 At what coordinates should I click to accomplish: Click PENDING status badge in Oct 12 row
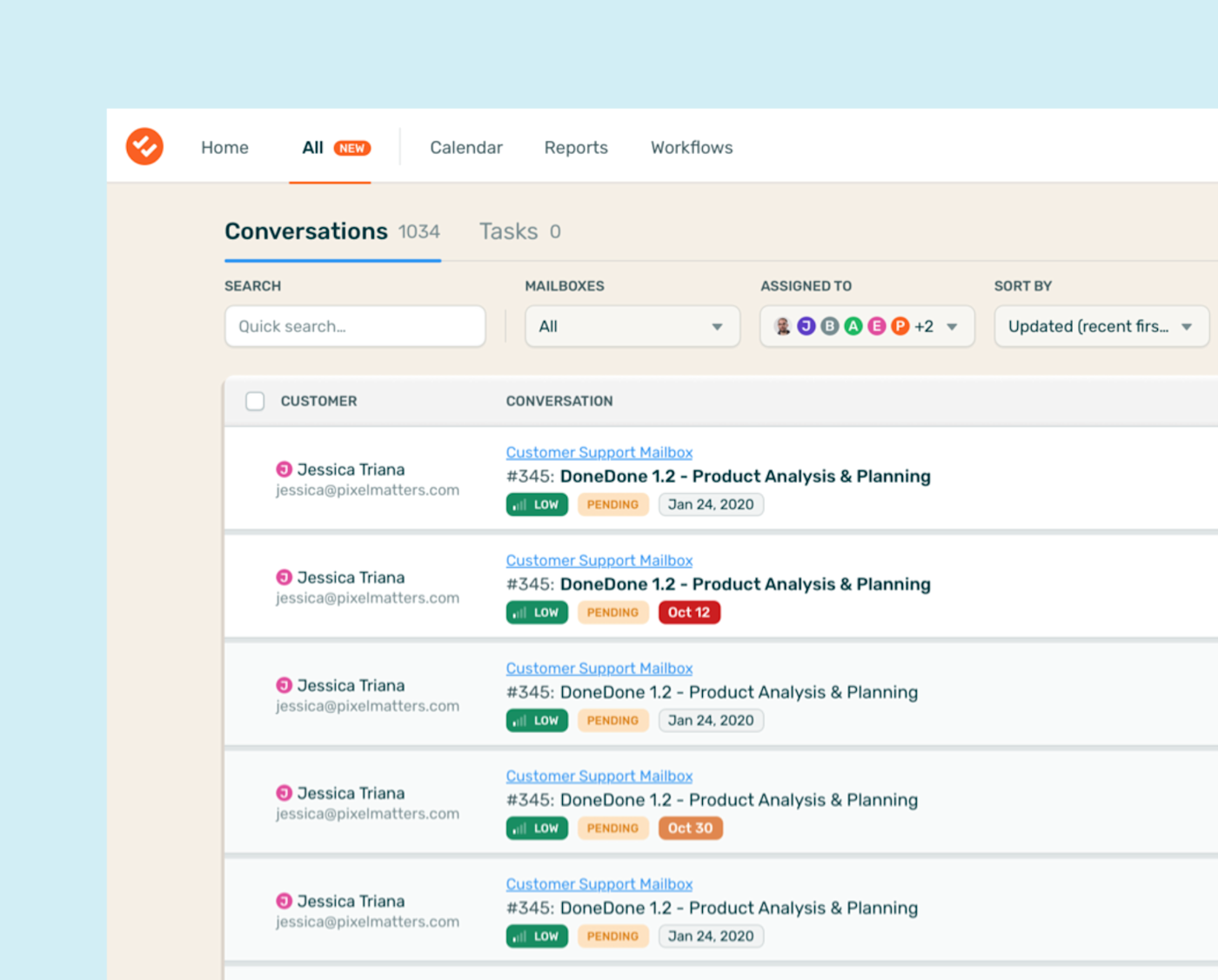click(612, 612)
